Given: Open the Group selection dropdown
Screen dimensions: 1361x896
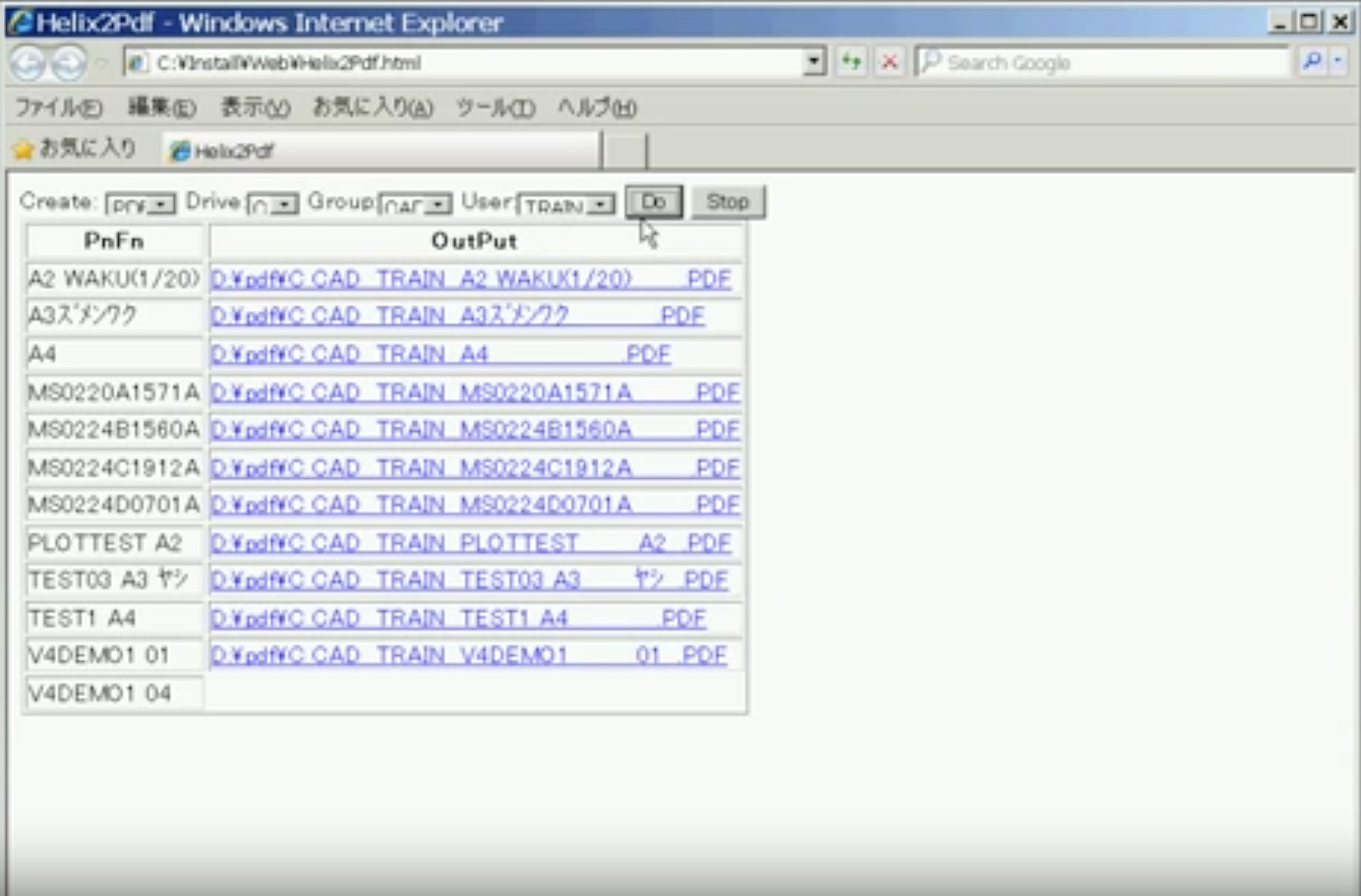Looking at the screenshot, I should click(x=415, y=205).
